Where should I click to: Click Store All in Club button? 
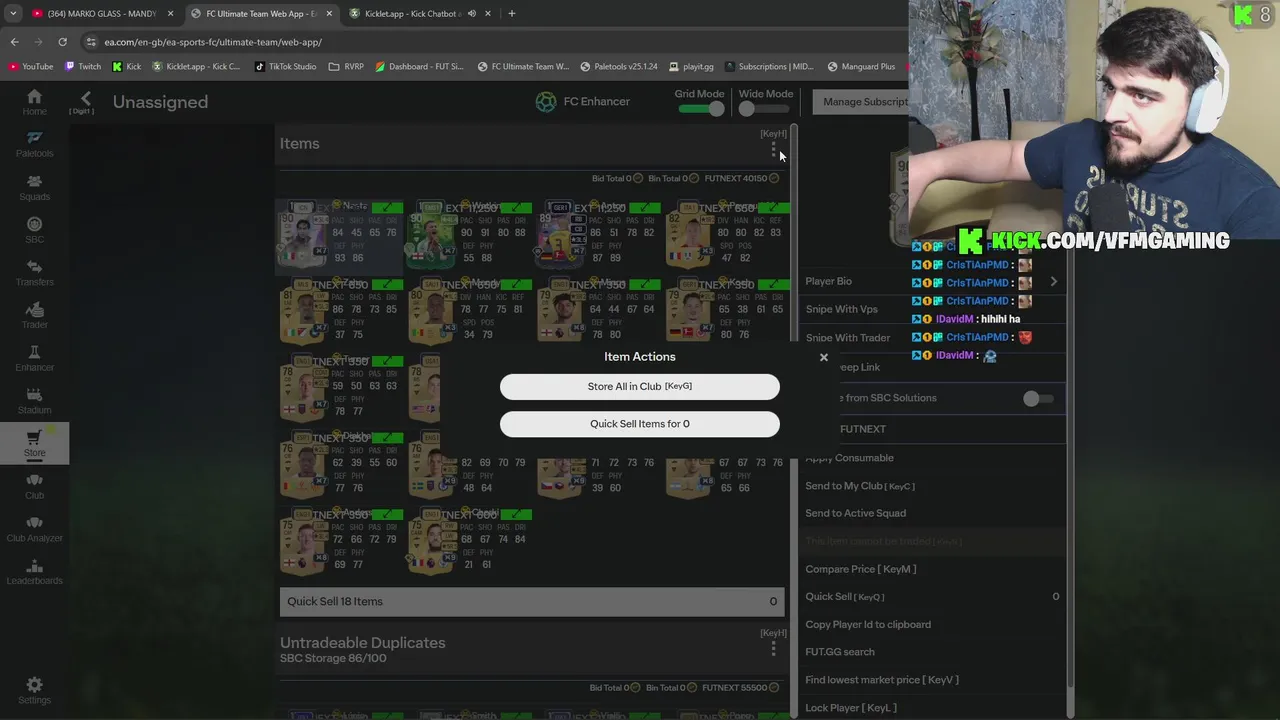[x=640, y=386]
